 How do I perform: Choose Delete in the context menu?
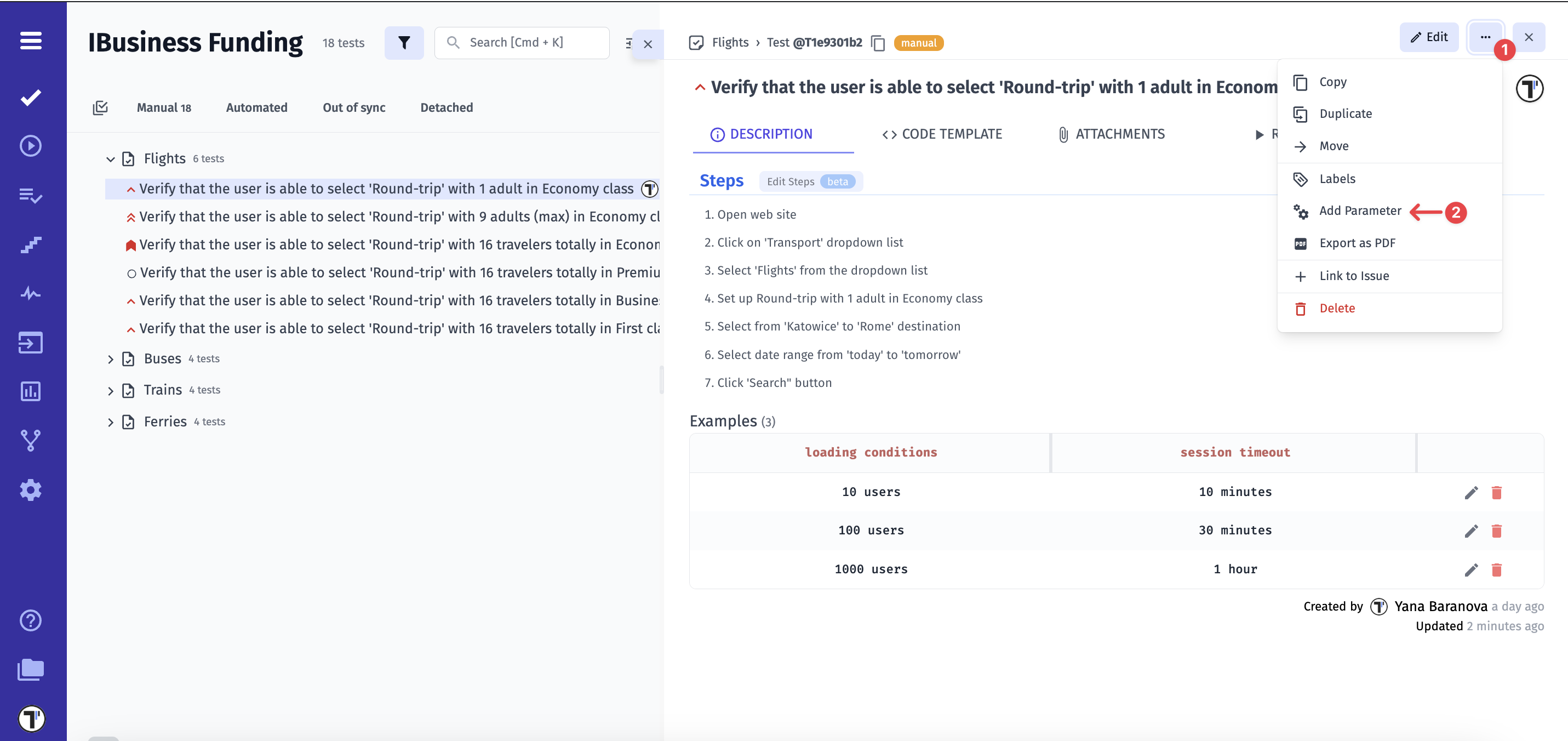point(1336,309)
